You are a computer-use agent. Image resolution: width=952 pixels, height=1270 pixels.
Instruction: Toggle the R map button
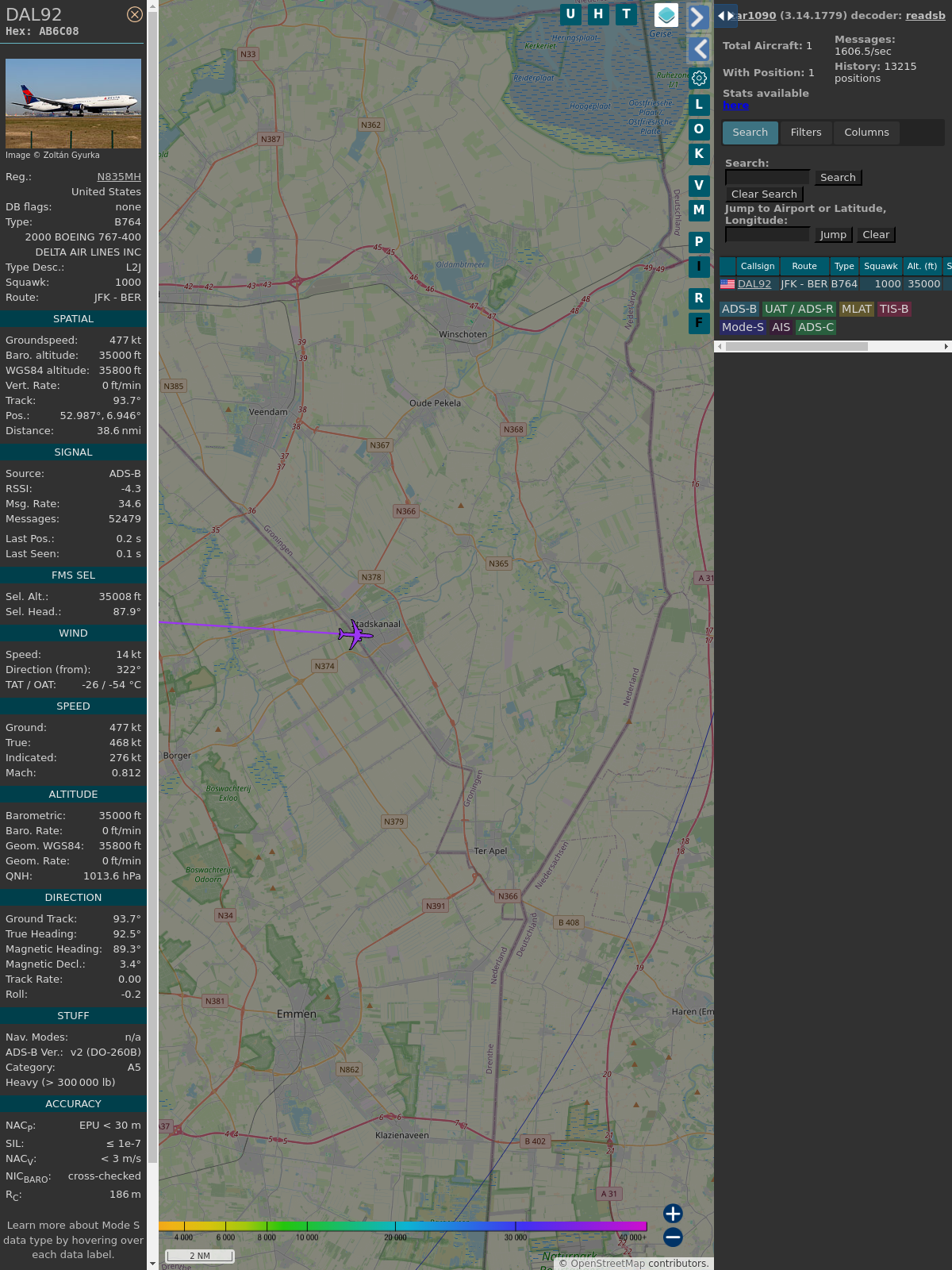tap(699, 298)
